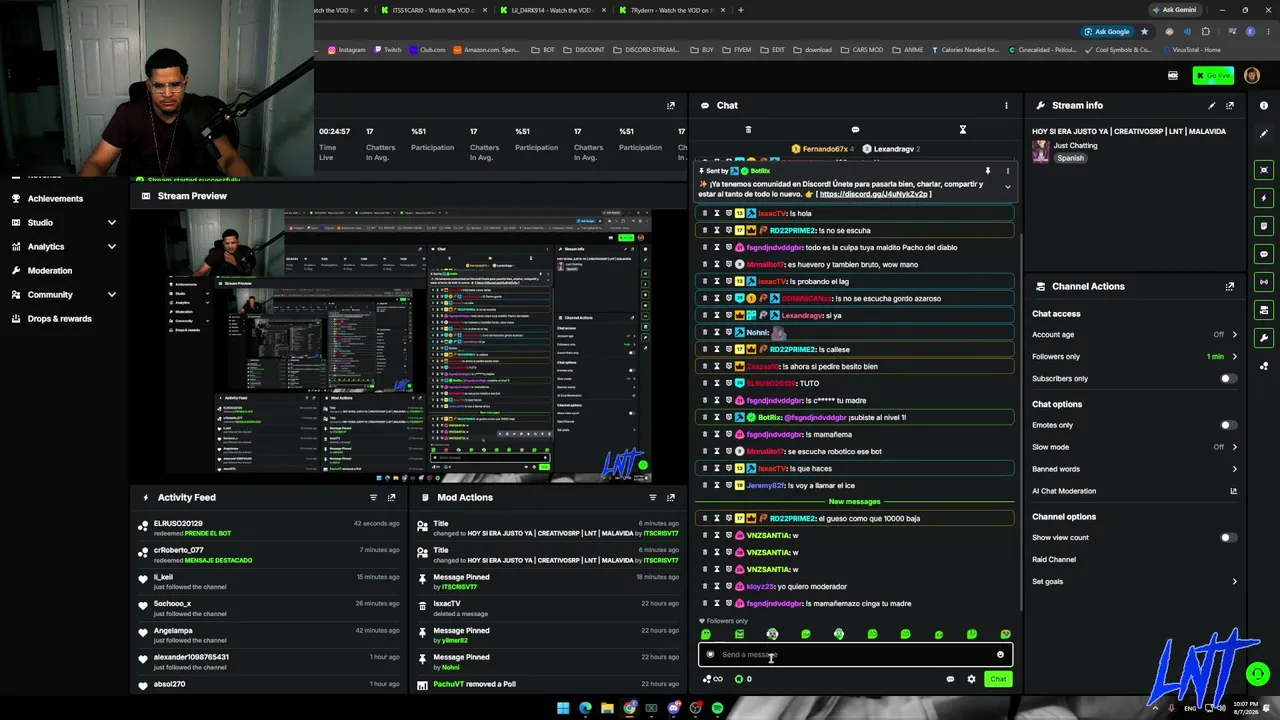This screenshot has height=720, width=1280.
Task: Toggle the wrench panel icon on right rail
Action: click(1264, 338)
